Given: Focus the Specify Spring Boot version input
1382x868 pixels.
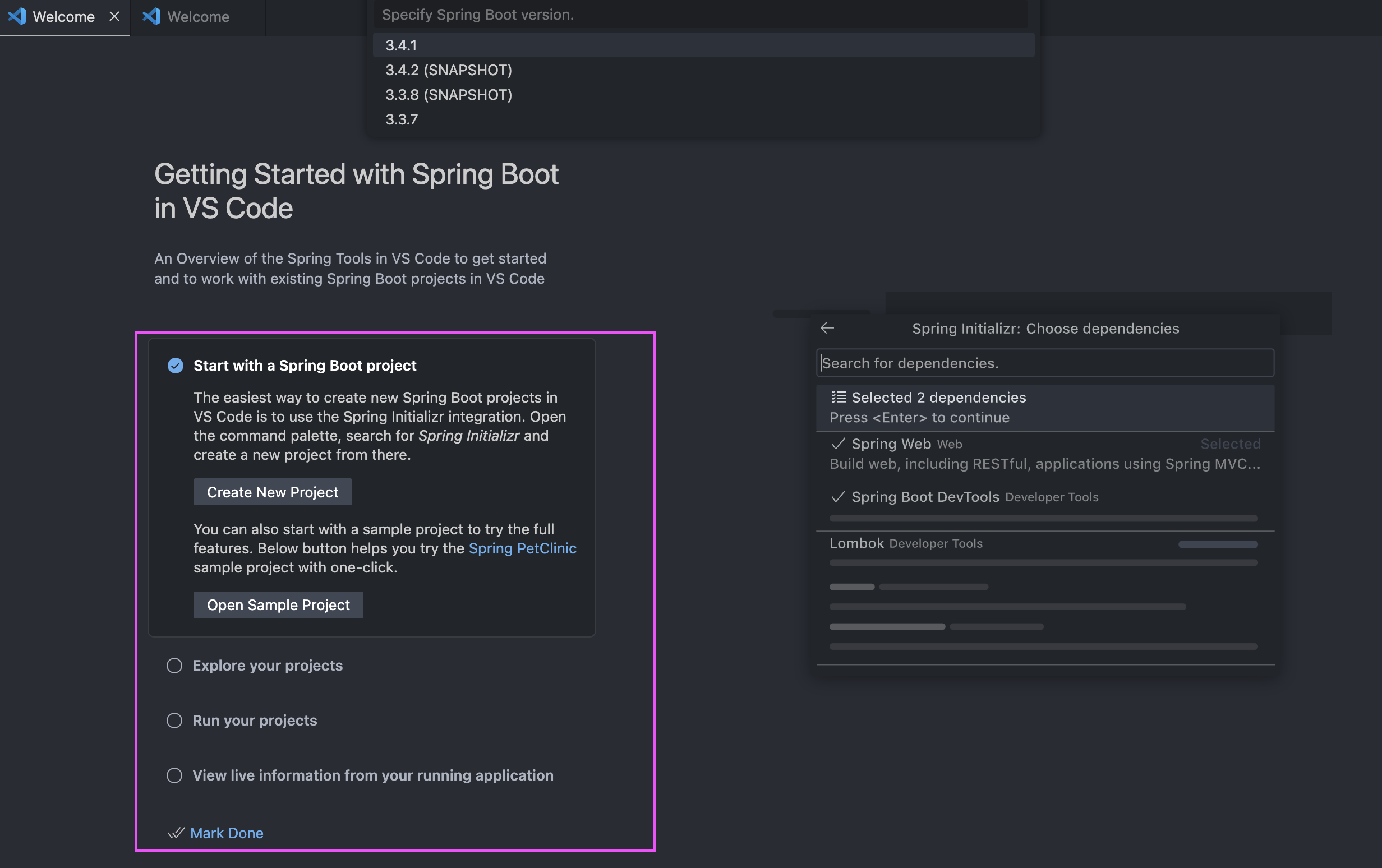Looking at the screenshot, I should pos(700,15).
